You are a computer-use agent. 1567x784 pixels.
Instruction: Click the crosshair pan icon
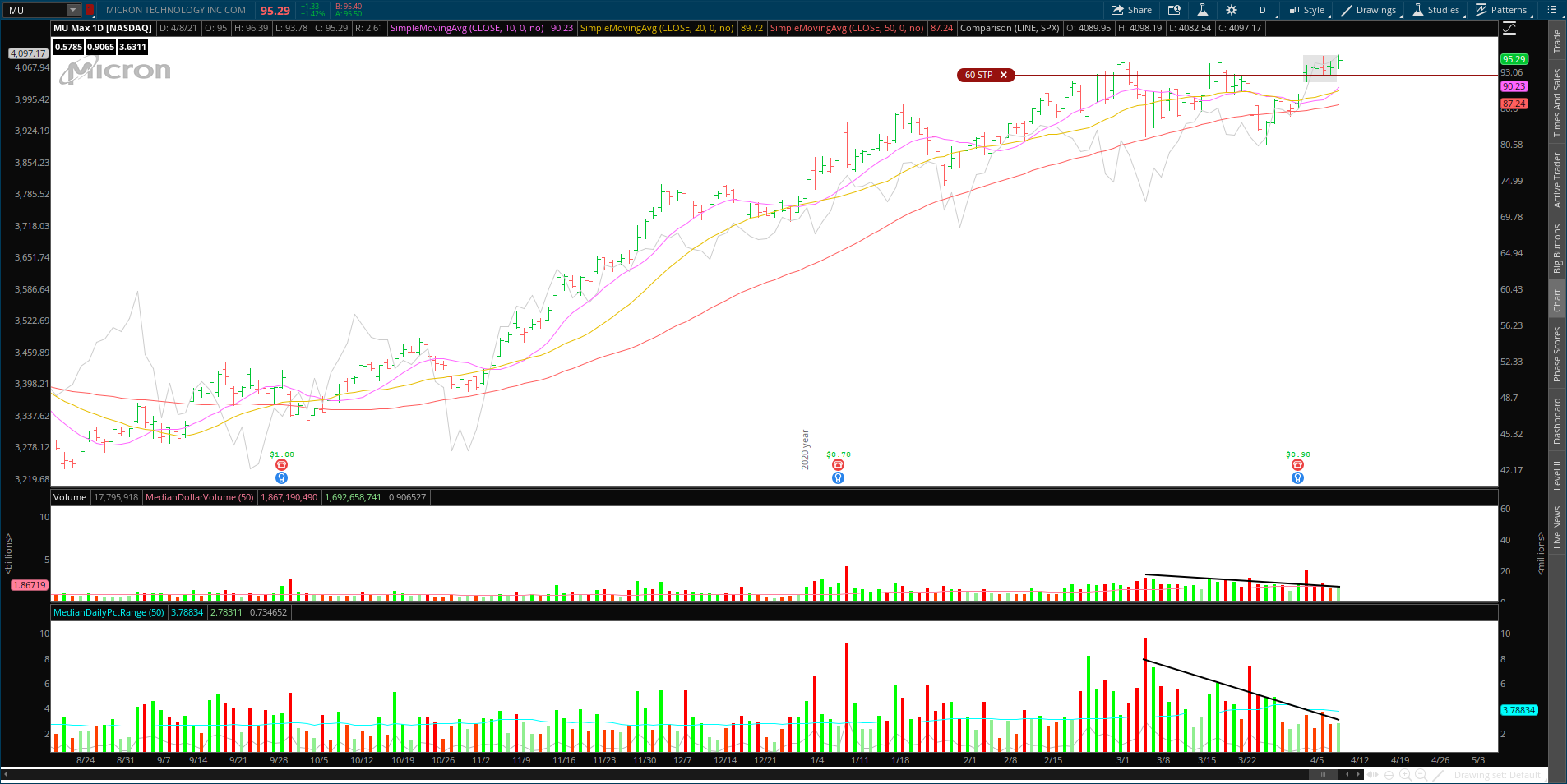(x=1389, y=775)
